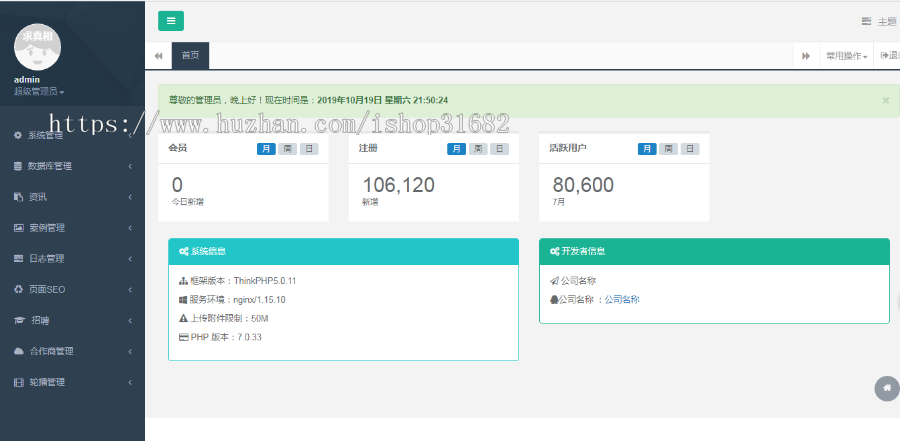Click the picture icon beside 案例管理
The width and height of the screenshot is (900, 441).
(18, 228)
